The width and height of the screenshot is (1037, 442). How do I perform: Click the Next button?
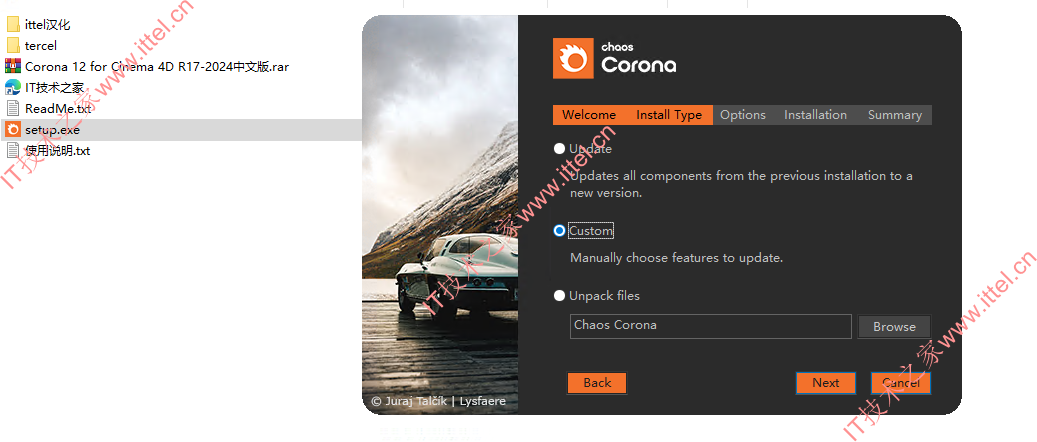[825, 383]
